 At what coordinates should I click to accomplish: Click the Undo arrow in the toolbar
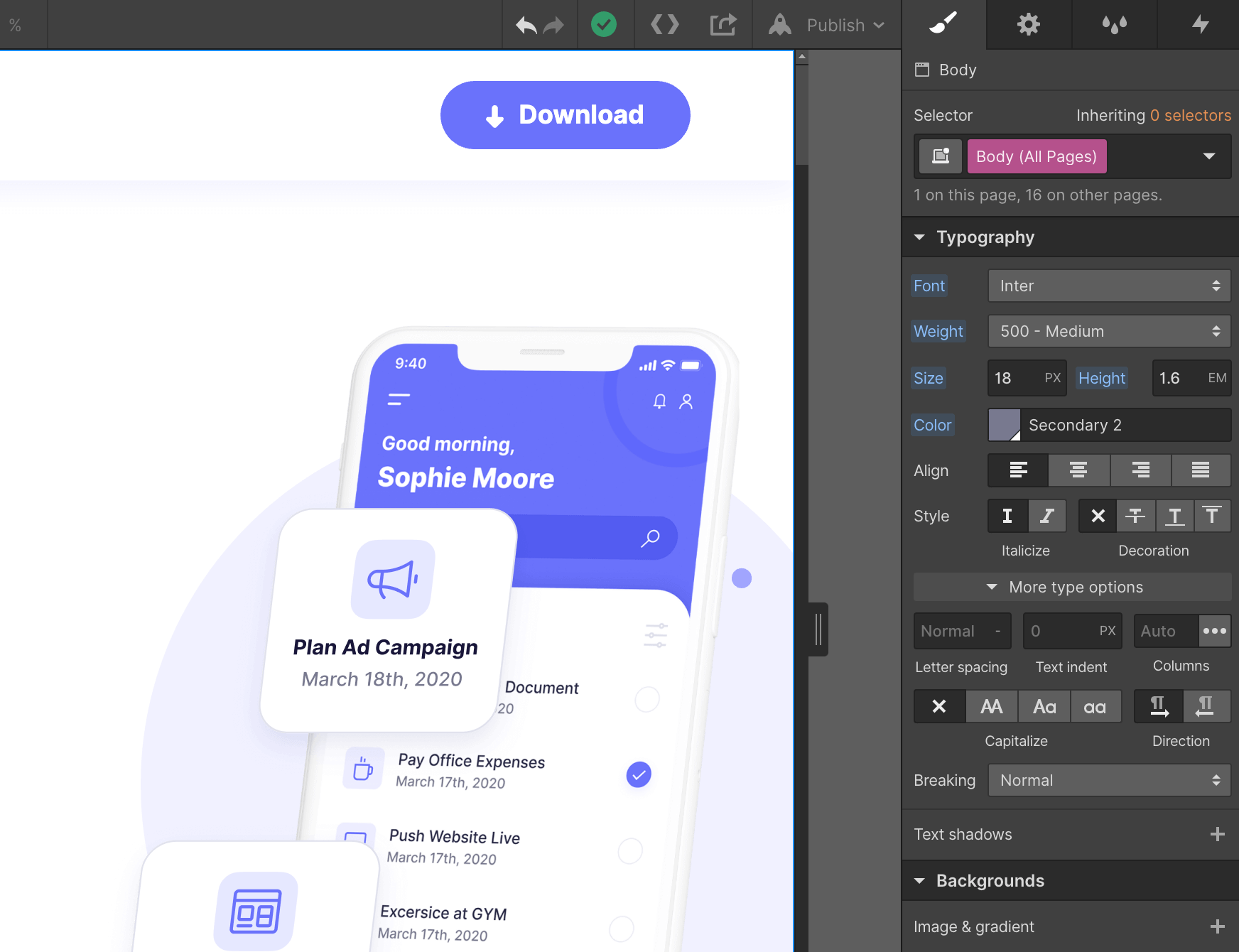pyautogui.click(x=524, y=24)
